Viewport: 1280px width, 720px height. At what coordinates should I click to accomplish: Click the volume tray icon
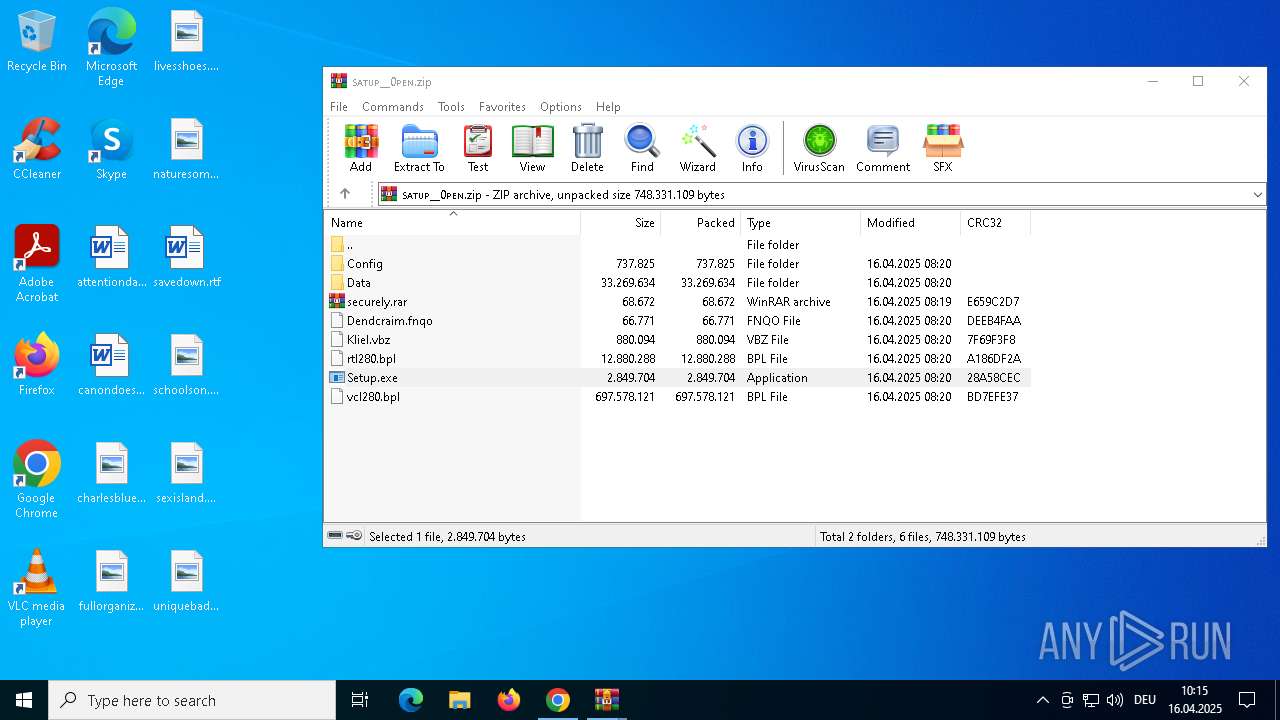(x=1115, y=700)
